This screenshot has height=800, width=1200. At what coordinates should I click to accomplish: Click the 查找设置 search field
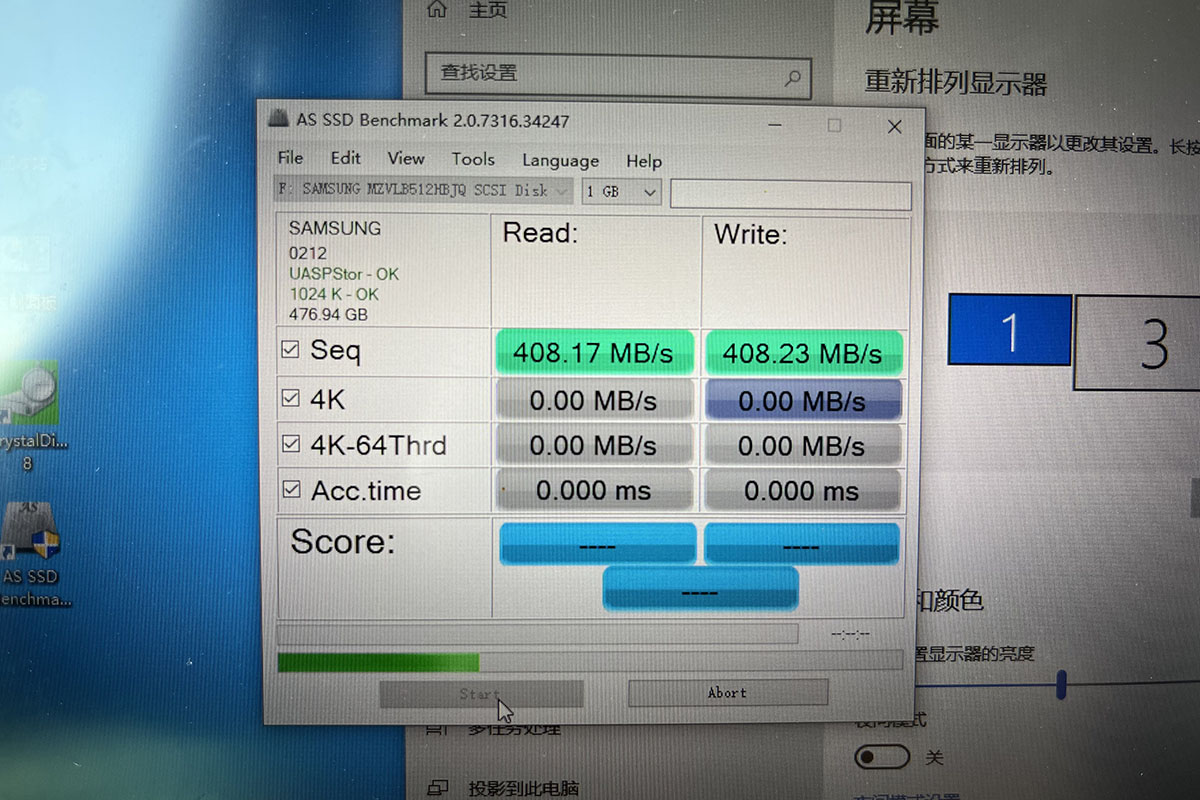pos(618,75)
